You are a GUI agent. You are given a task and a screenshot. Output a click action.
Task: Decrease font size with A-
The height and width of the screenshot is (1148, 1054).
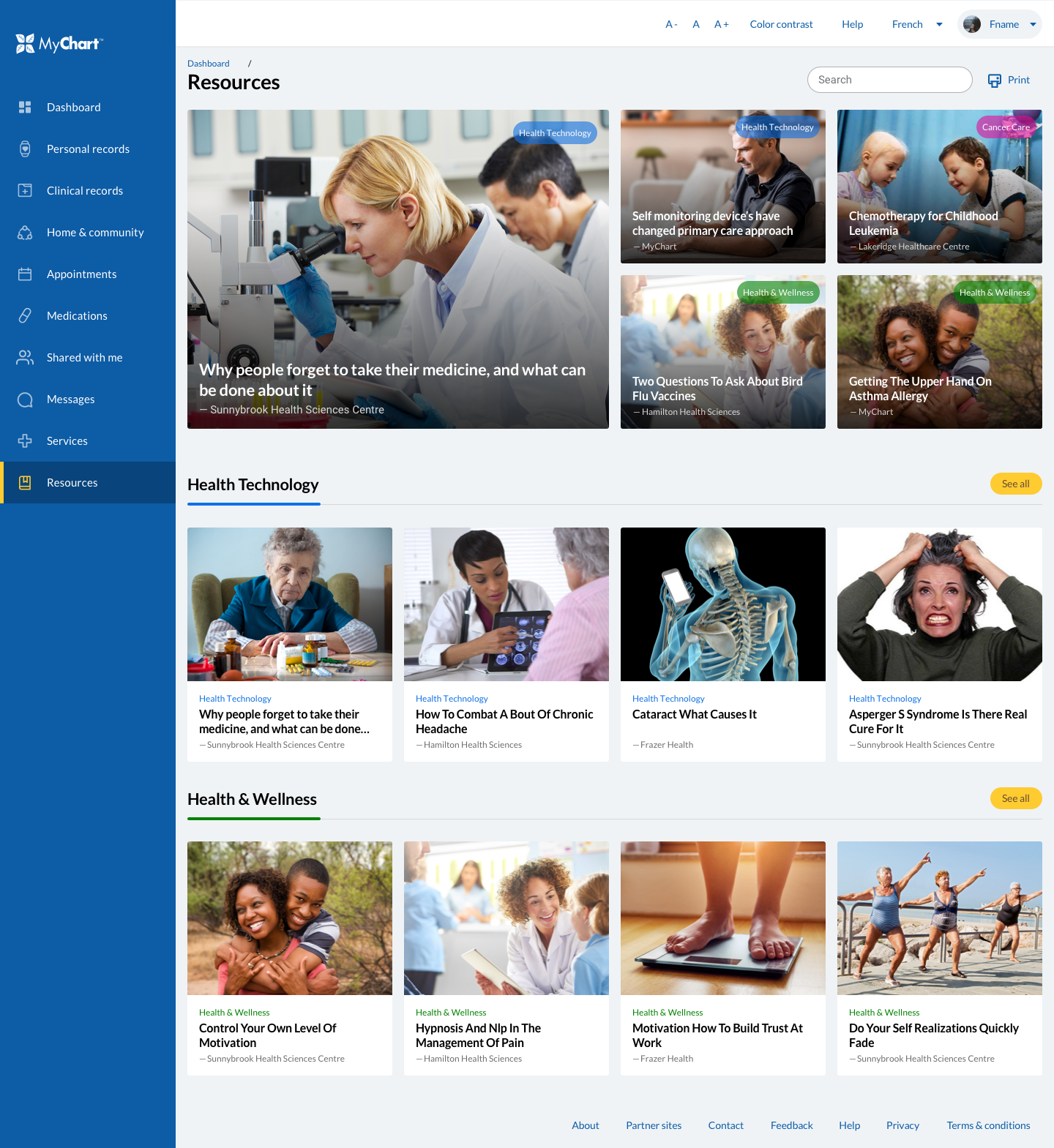tap(671, 24)
